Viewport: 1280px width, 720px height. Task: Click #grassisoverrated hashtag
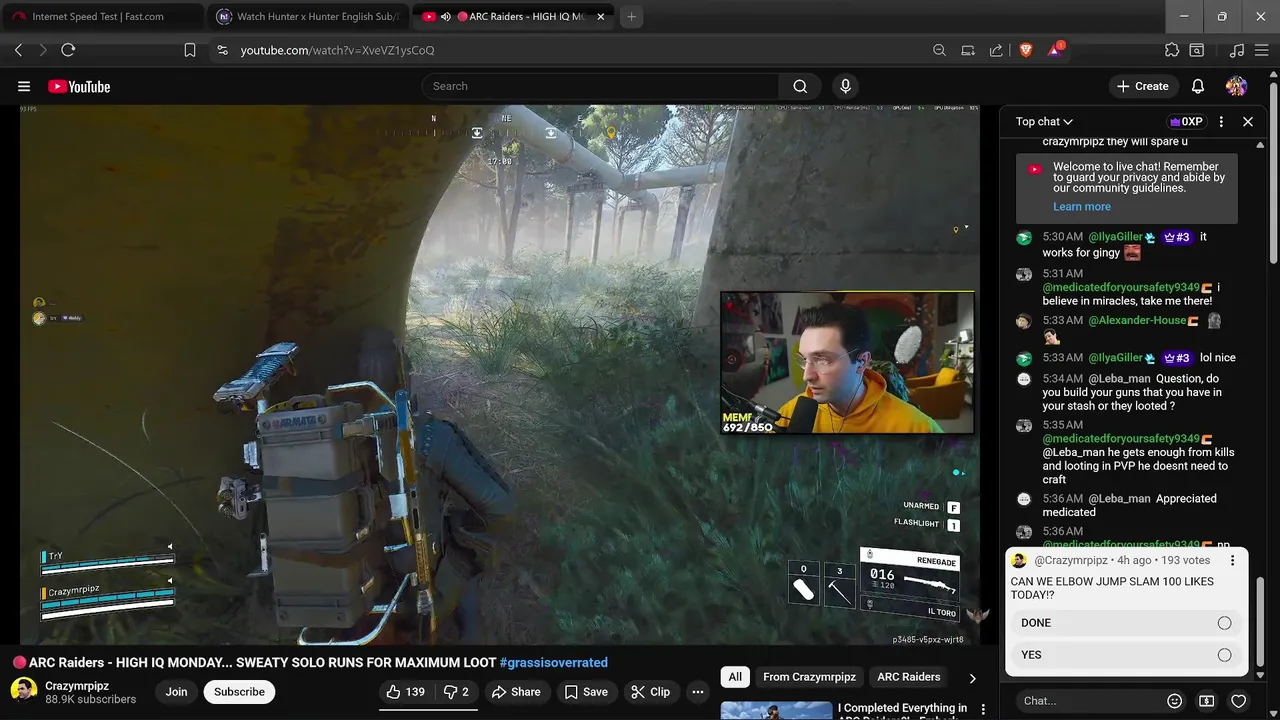pyautogui.click(x=553, y=662)
